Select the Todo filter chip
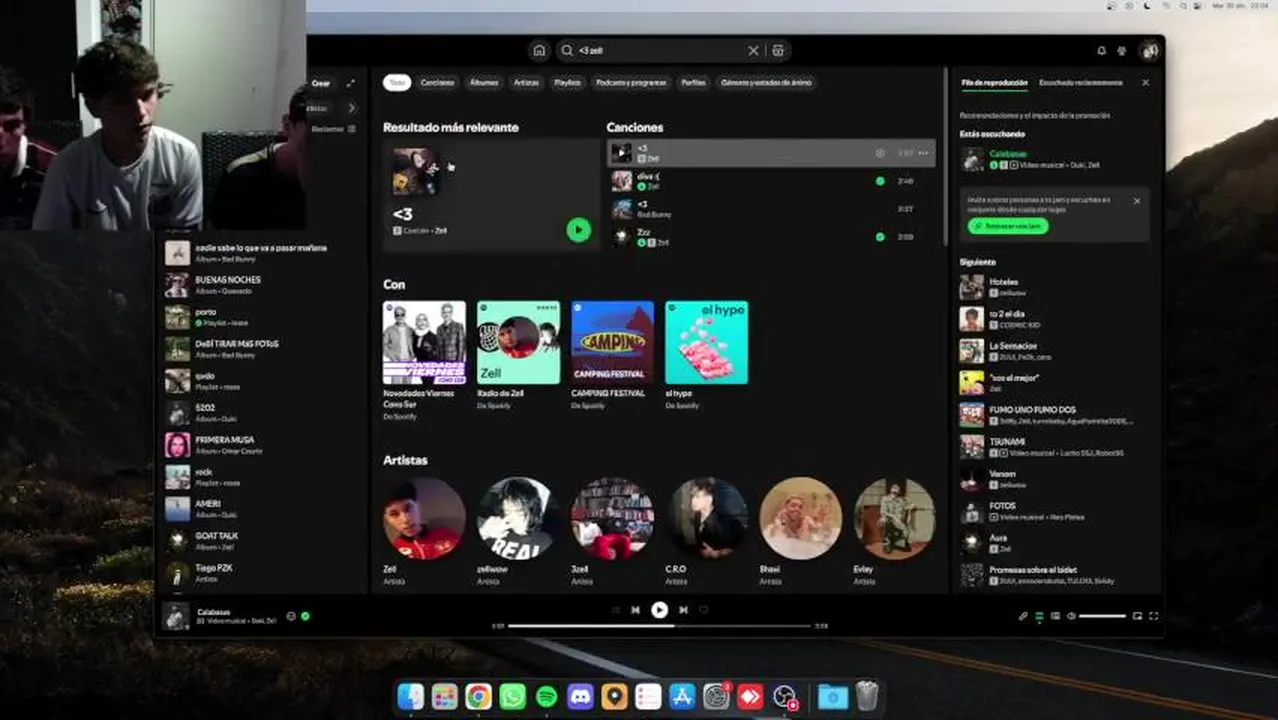Screen dimensions: 1278x720 click(397, 83)
